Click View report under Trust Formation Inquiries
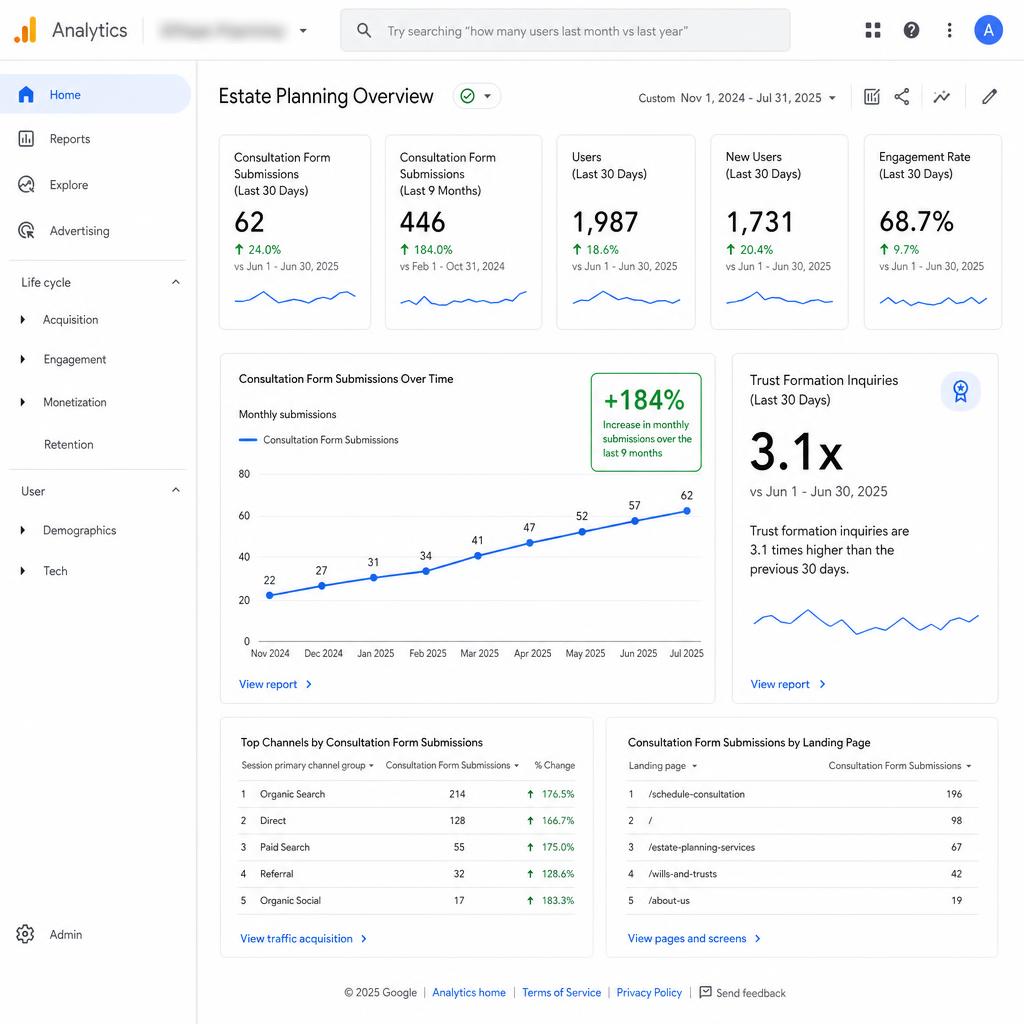Image resolution: width=1024 pixels, height=1024 pixels. (788, 684)
